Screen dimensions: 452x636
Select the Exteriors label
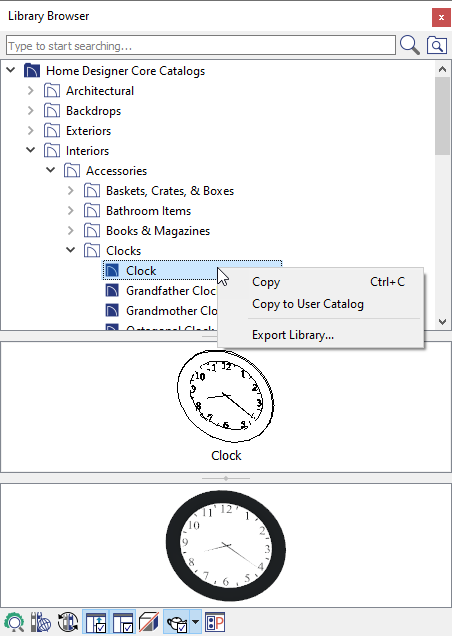point(88,131)
